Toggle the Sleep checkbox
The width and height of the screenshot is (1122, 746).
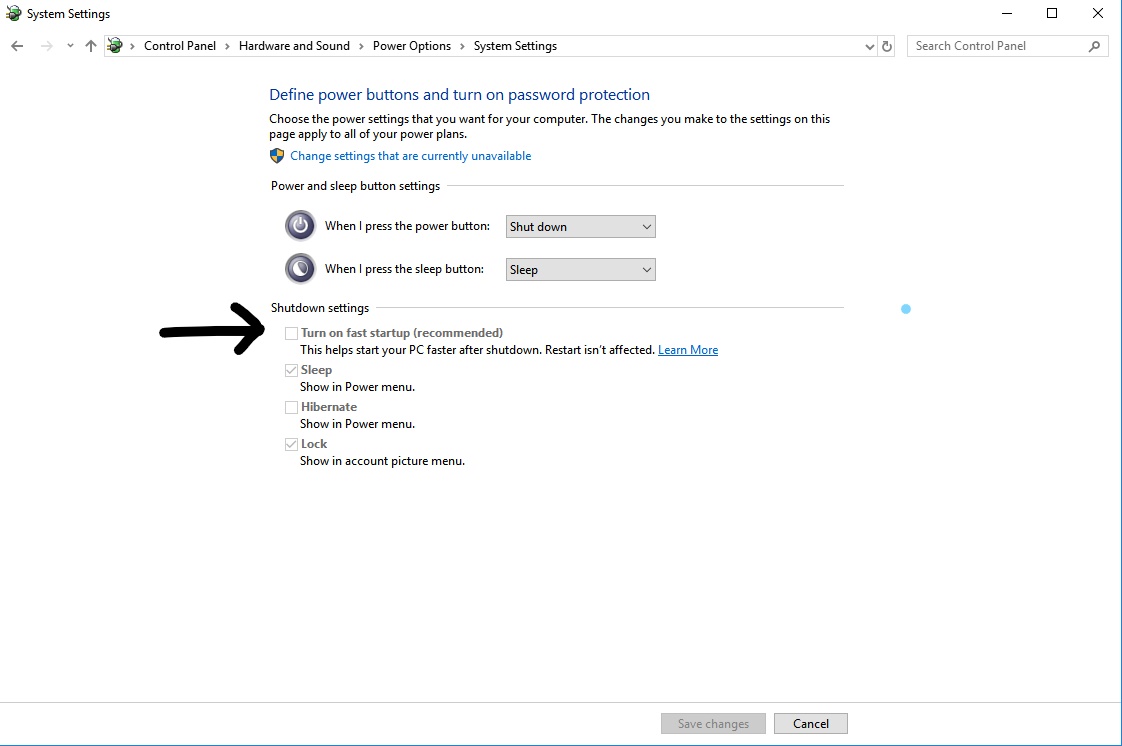tap(291, 370)
